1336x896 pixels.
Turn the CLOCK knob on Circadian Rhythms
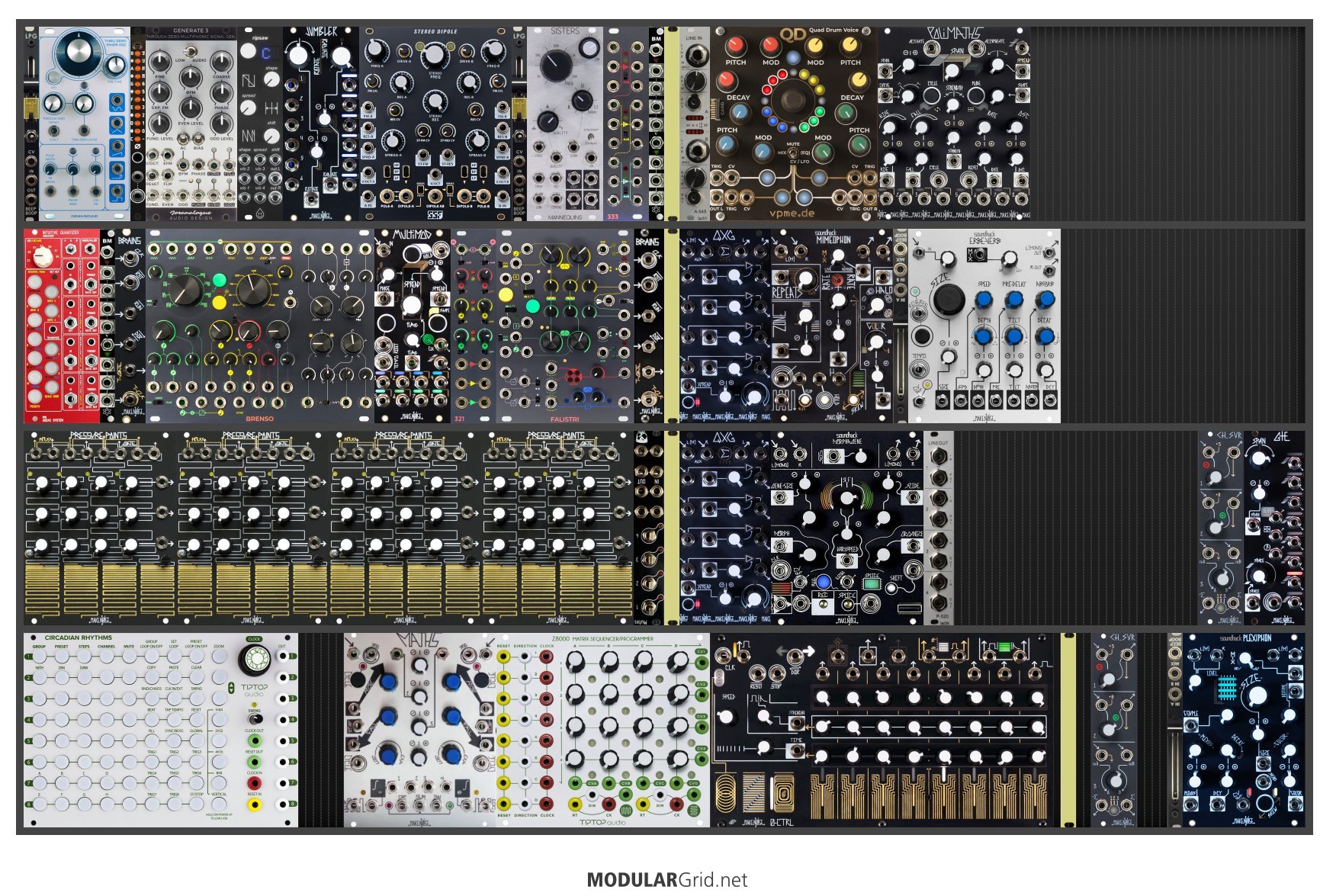point(255,660)
